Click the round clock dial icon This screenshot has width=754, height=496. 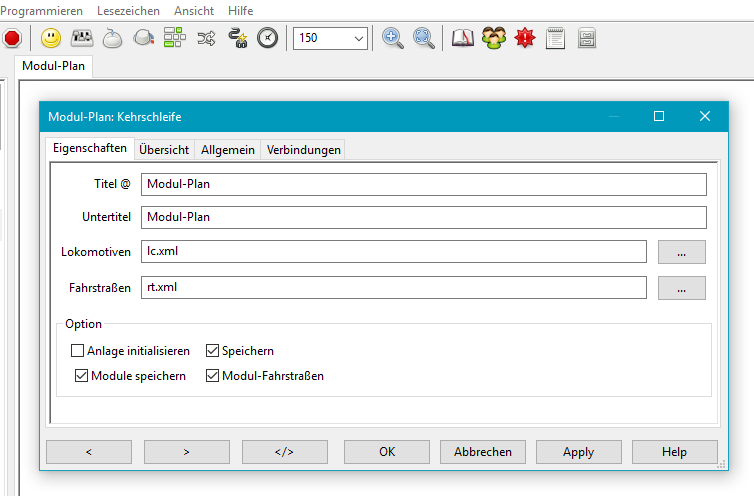(268, 38)
